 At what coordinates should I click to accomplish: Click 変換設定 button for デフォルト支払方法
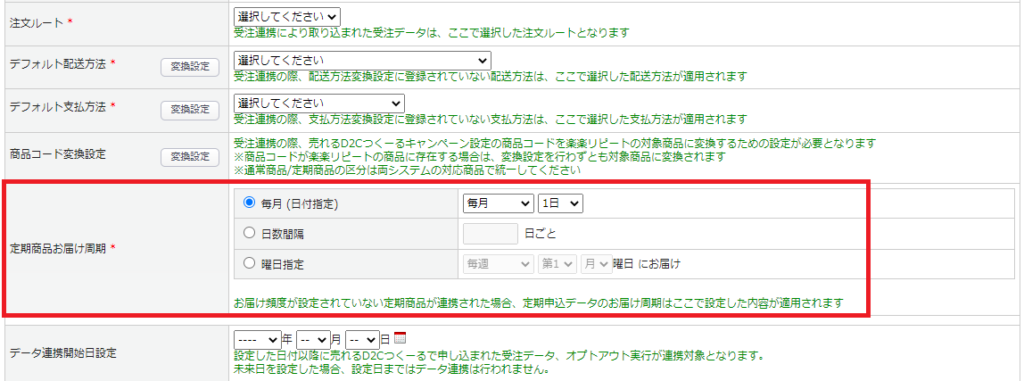(x=190, y=110)
